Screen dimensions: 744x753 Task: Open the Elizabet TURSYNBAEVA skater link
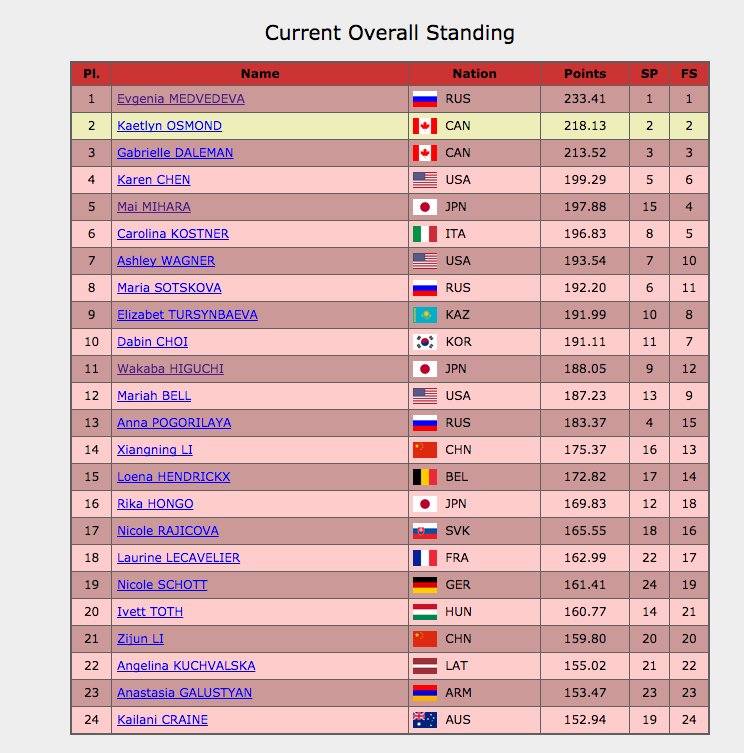click(x=187, y=315)
